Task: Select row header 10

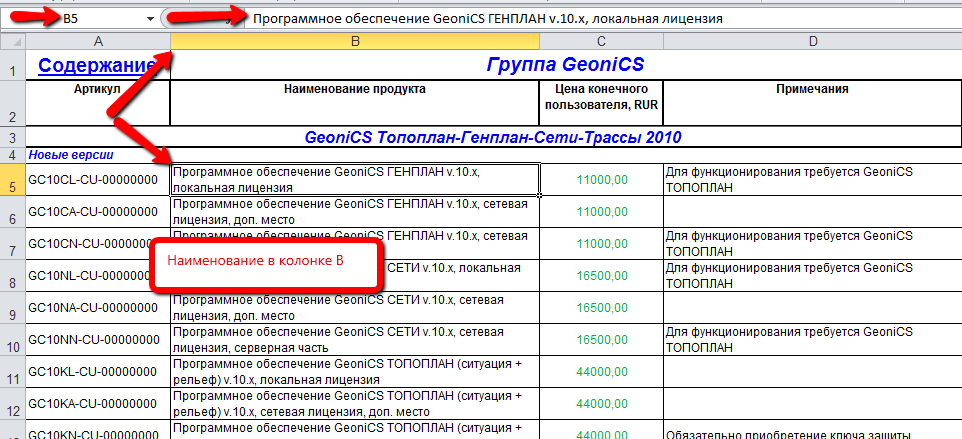Action: pos(13,339)
